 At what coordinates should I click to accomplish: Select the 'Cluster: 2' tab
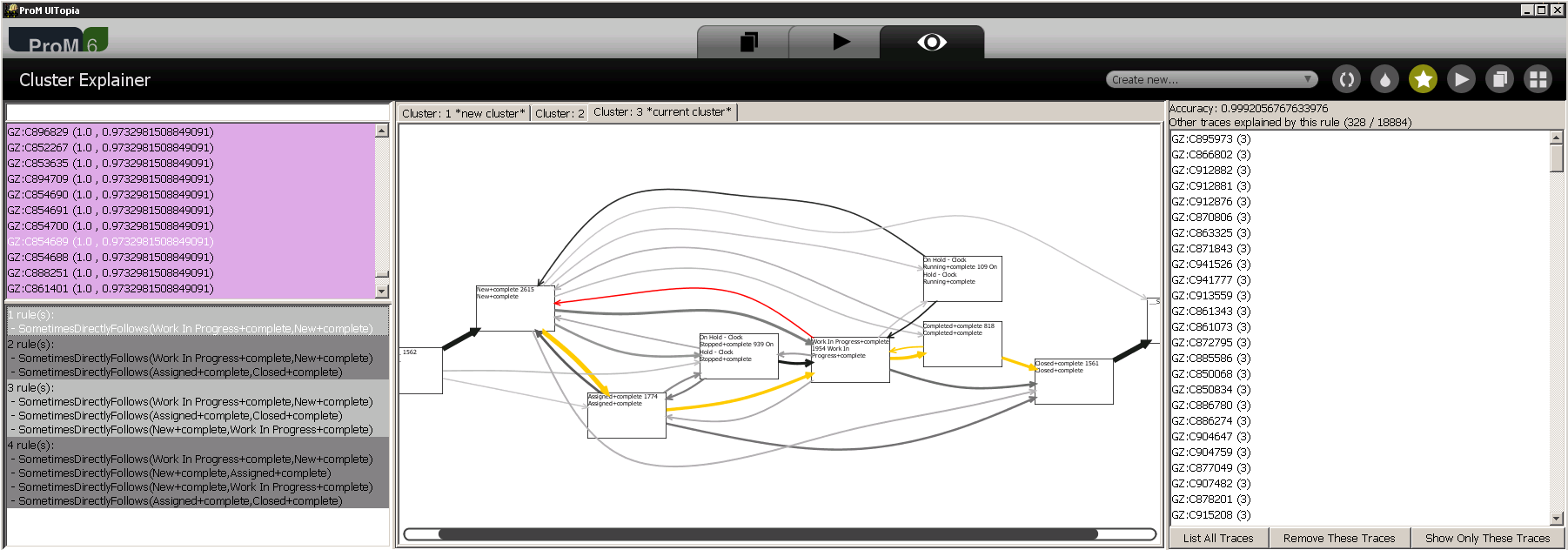pos(560,113)
